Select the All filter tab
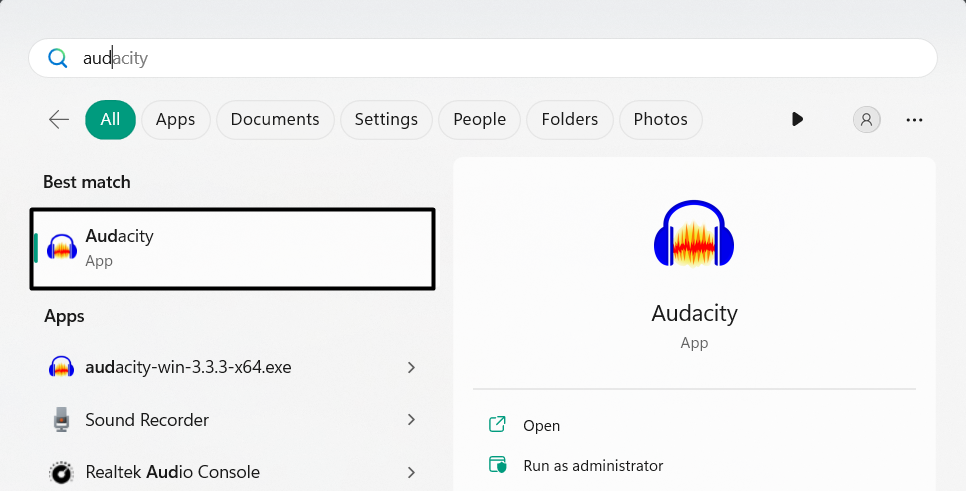Image resolution: width=966 pixels, height=491 pixels. point(110,120)
